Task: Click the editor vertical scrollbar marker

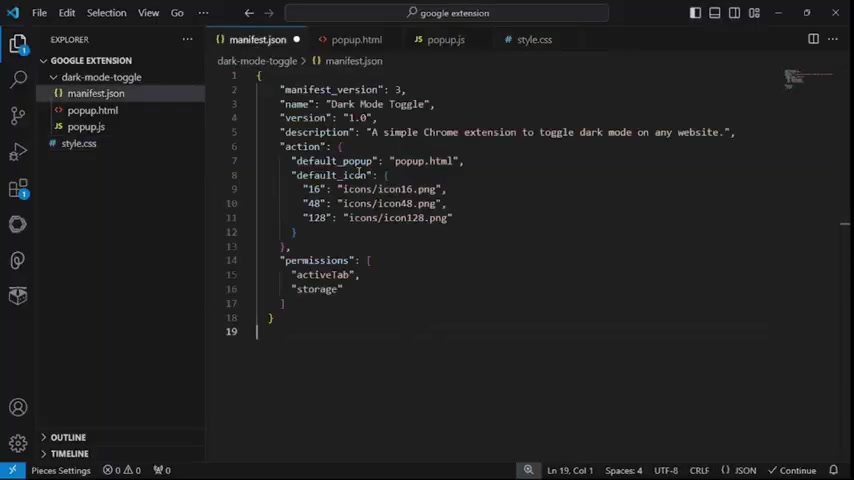Action: [x=845, y=224]
